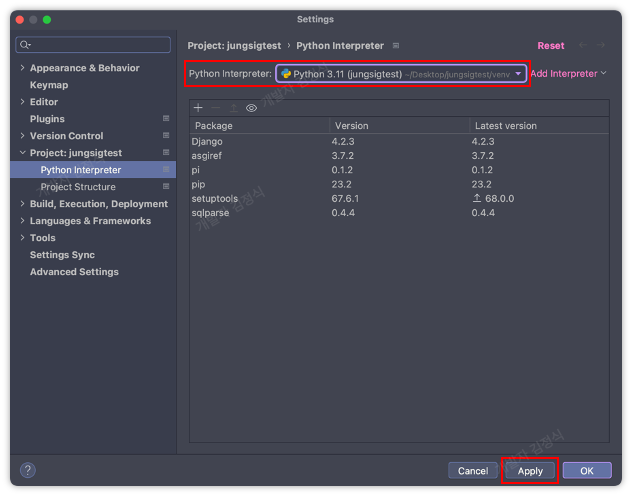Expand the Version Control section

pyautogui.click(x=22, y=135)
